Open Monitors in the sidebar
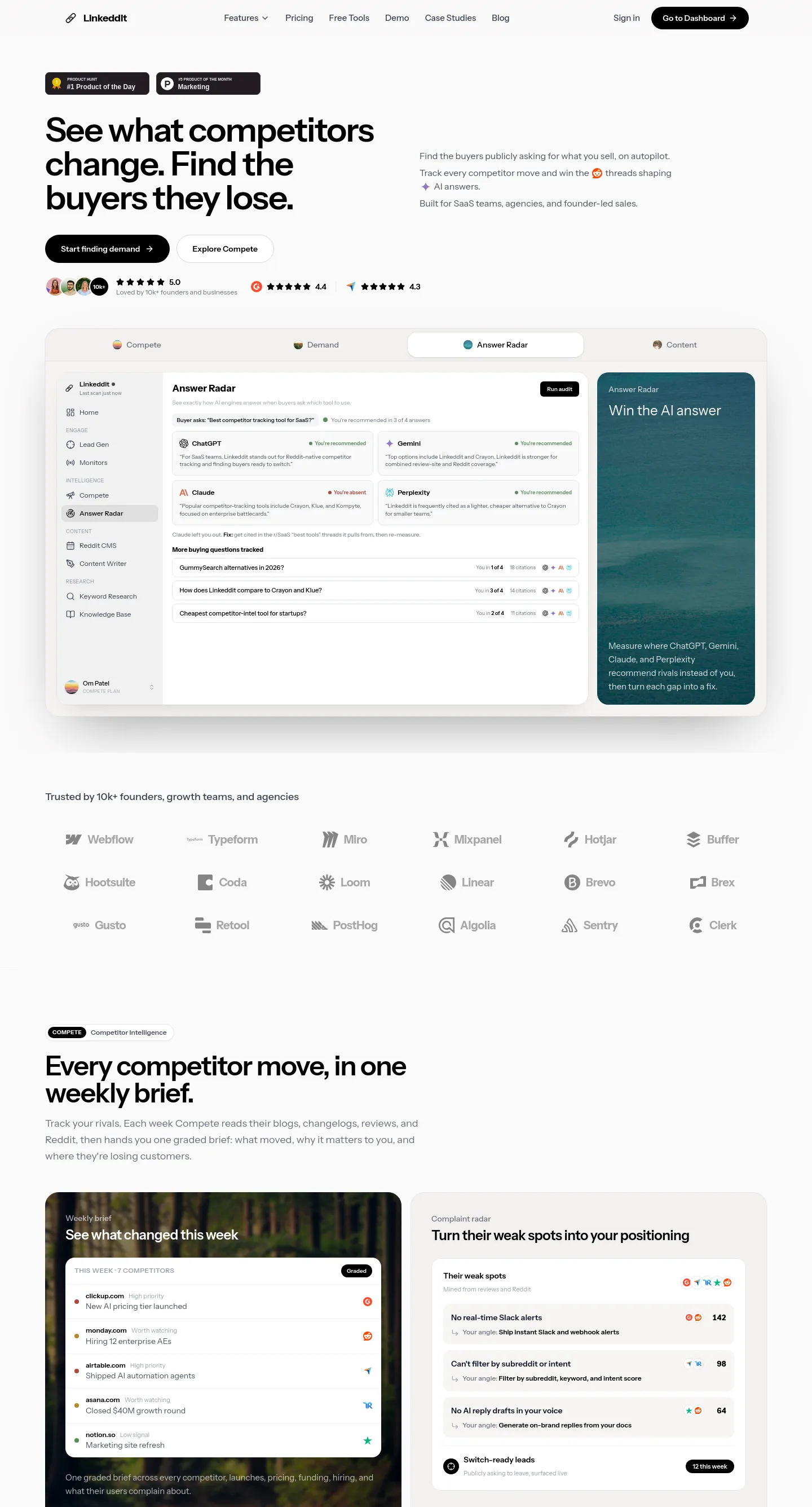812x1507 pixels. [109, 463]
